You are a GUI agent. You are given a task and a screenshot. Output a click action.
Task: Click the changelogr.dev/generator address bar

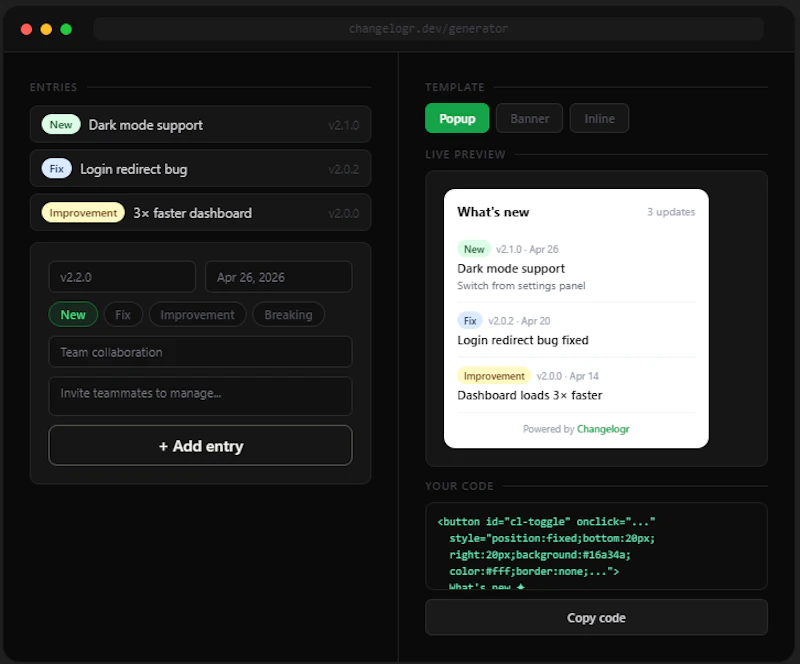point(429,29)
